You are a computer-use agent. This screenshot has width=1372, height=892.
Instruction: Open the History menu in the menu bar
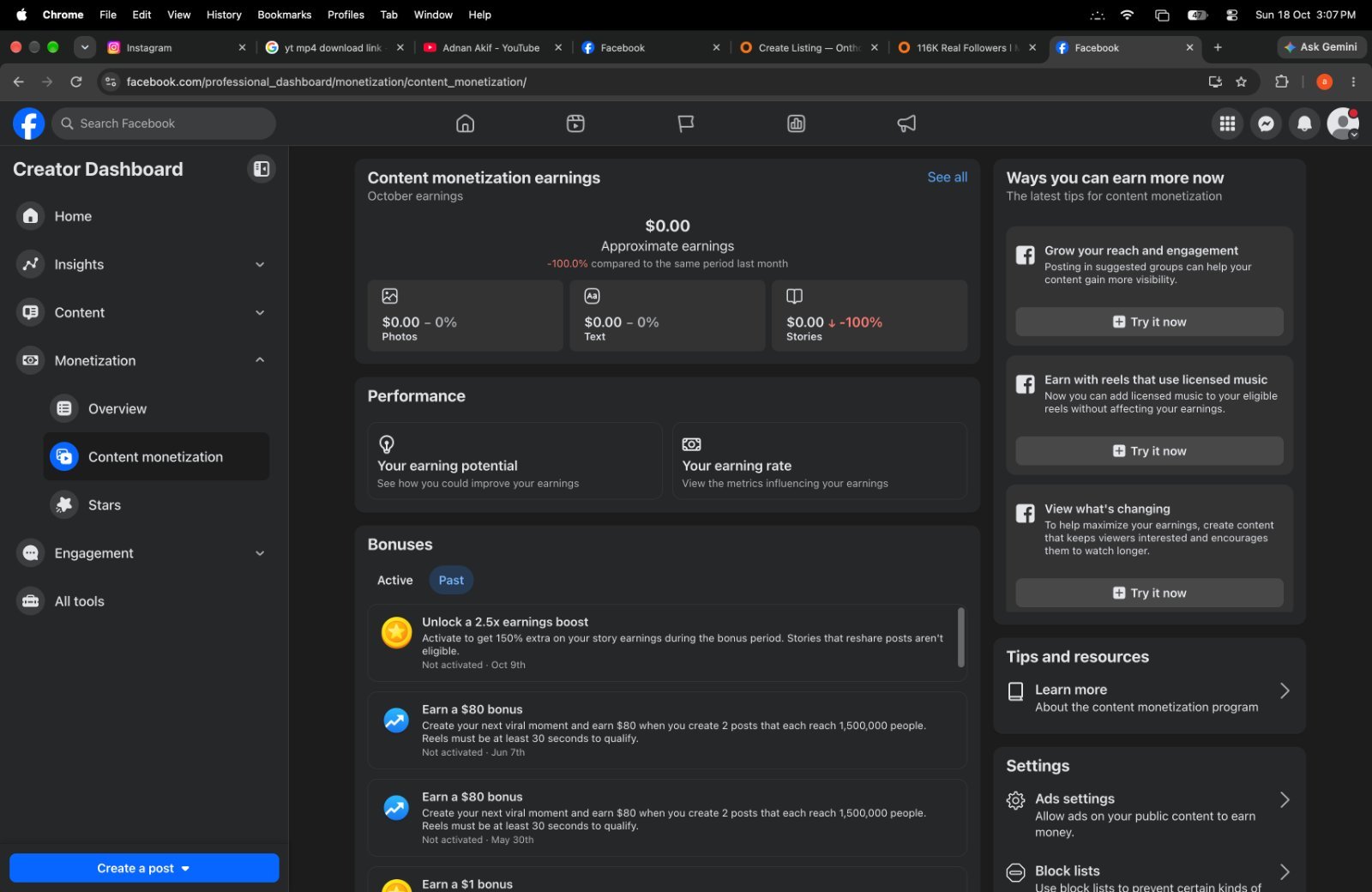224,15
